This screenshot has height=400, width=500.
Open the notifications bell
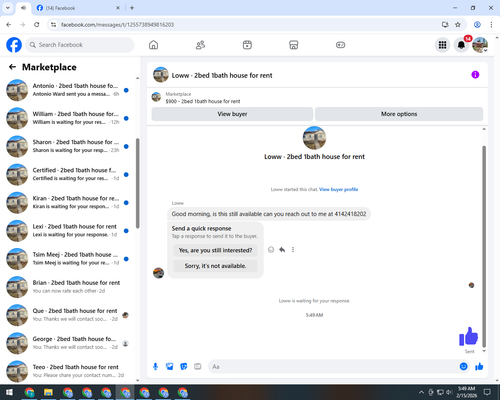[x=461, y=45]
